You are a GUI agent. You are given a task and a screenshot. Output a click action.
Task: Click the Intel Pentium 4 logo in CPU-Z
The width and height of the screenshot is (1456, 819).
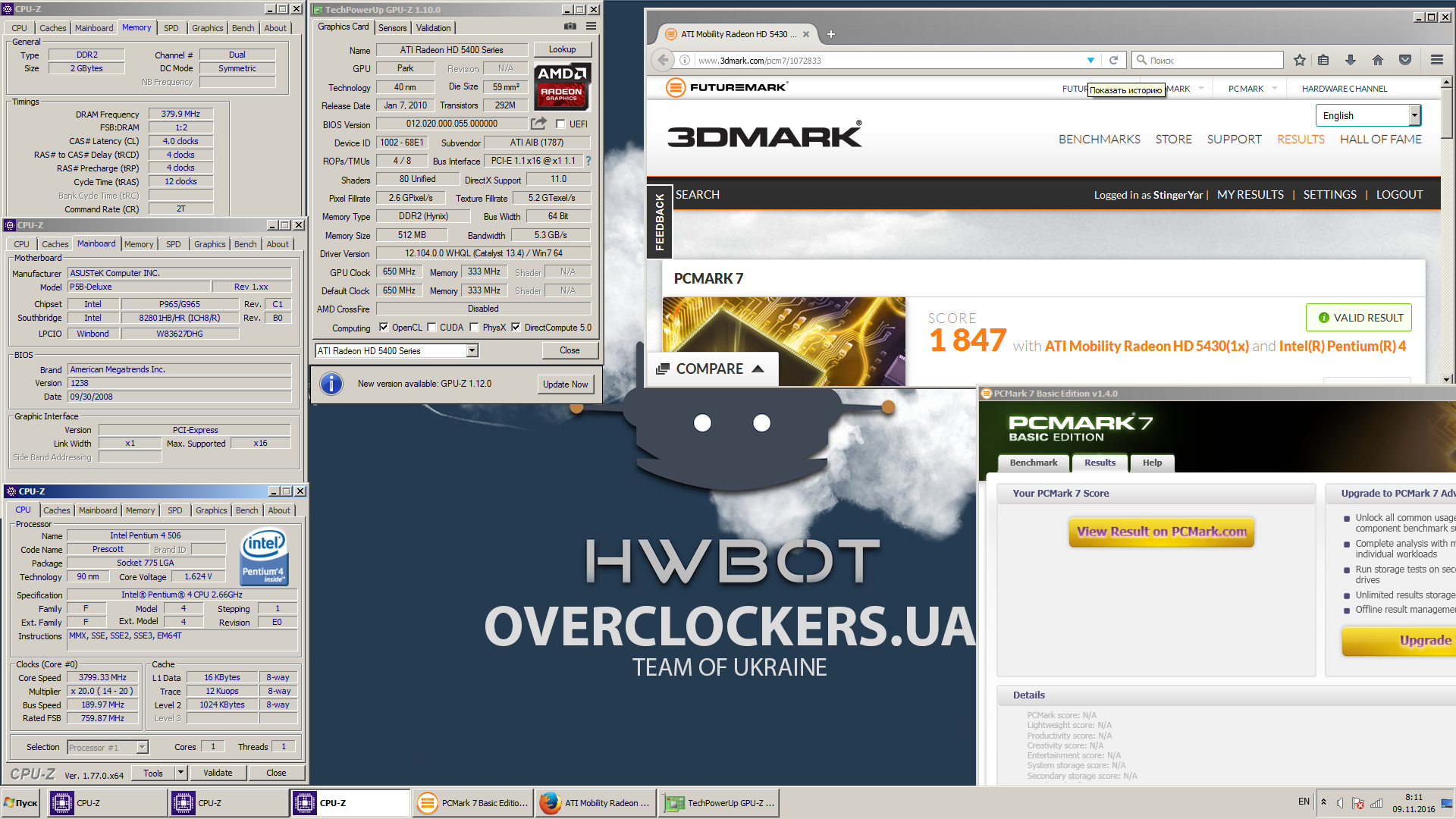(264, 557)
